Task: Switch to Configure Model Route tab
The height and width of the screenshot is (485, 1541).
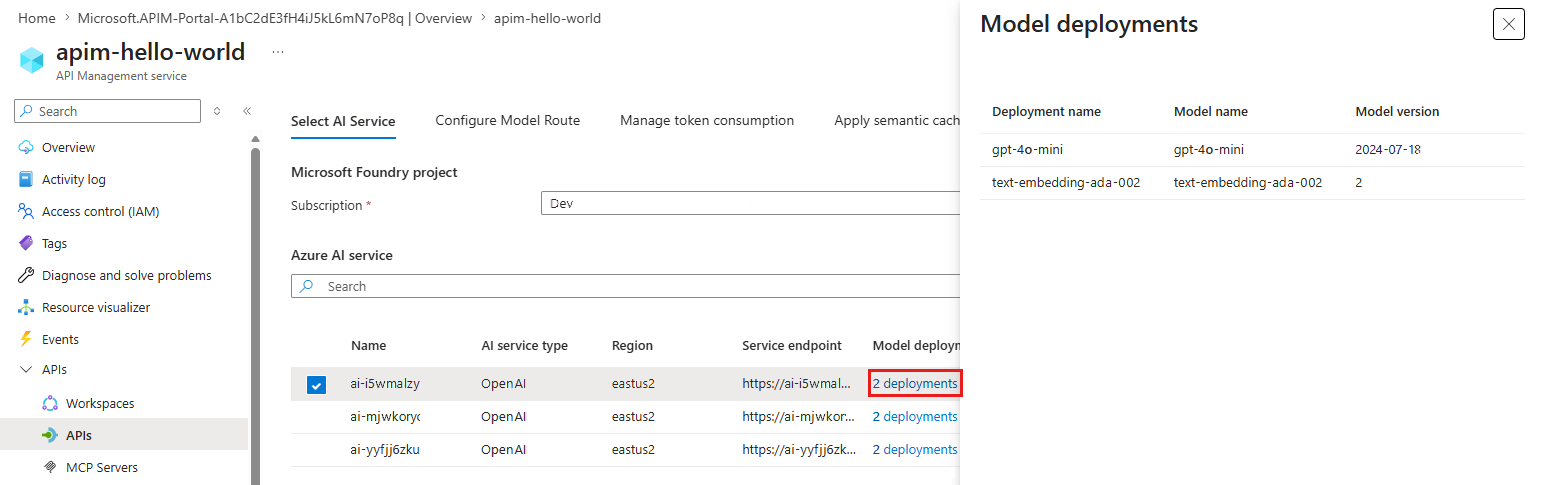Action: [x=507, y=121]
